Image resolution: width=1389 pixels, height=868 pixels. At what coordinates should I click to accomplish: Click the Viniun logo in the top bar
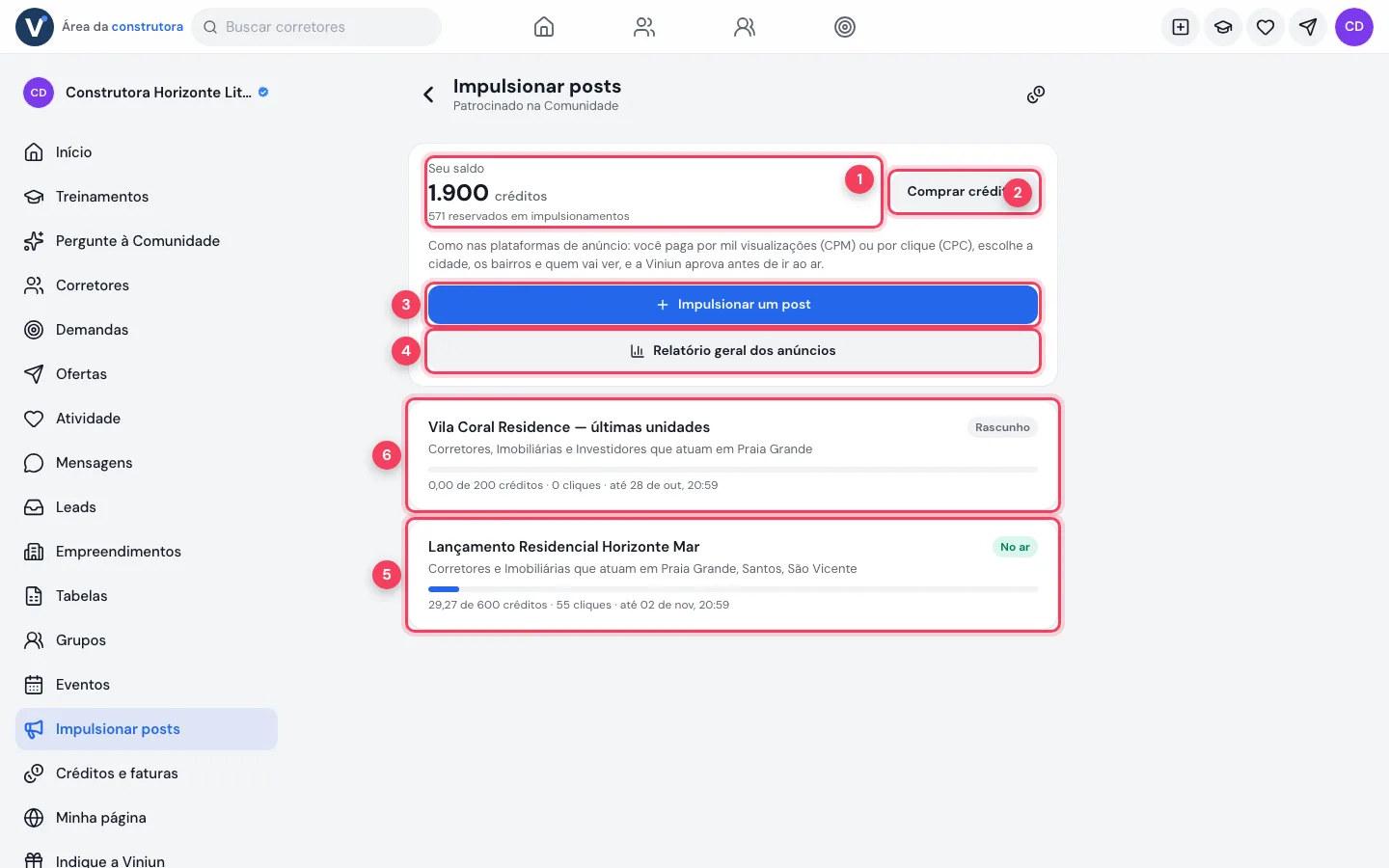point(35,27)
